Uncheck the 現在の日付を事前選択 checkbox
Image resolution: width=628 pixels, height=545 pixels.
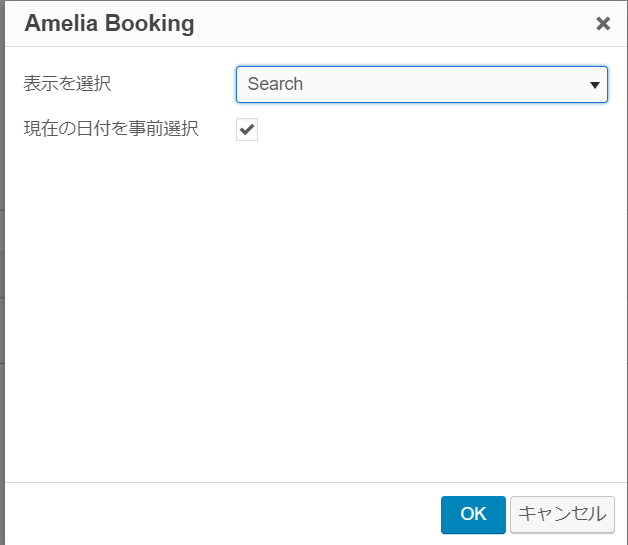click(247, 129)
